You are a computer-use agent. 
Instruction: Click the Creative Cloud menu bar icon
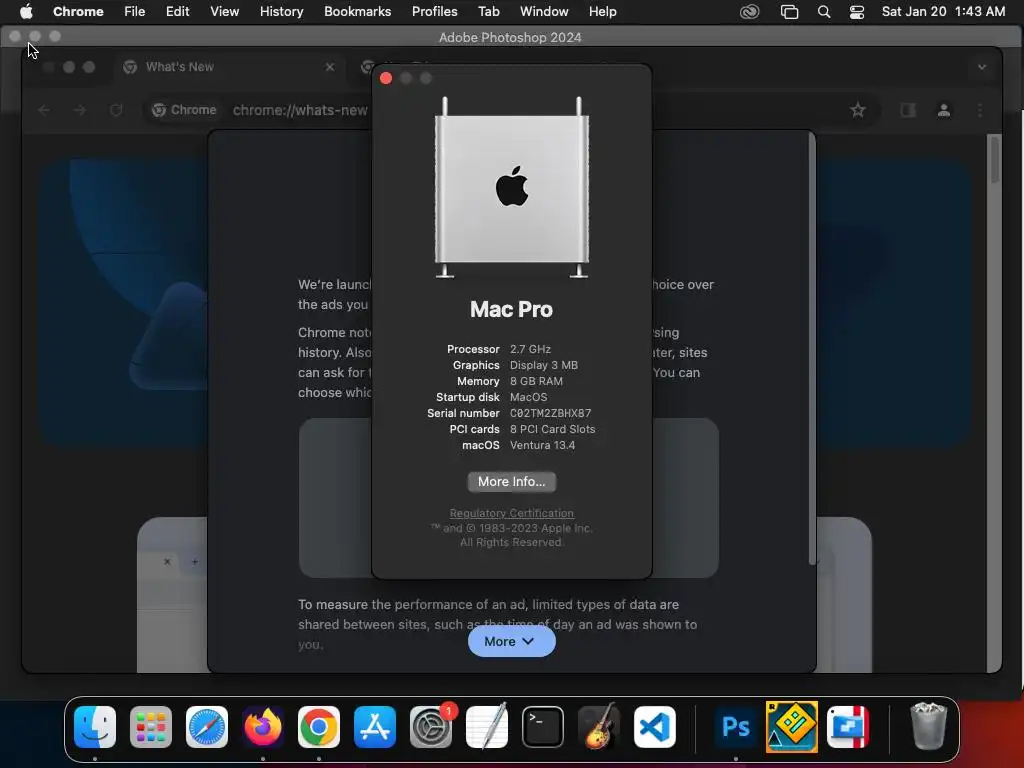pos(749,12)
